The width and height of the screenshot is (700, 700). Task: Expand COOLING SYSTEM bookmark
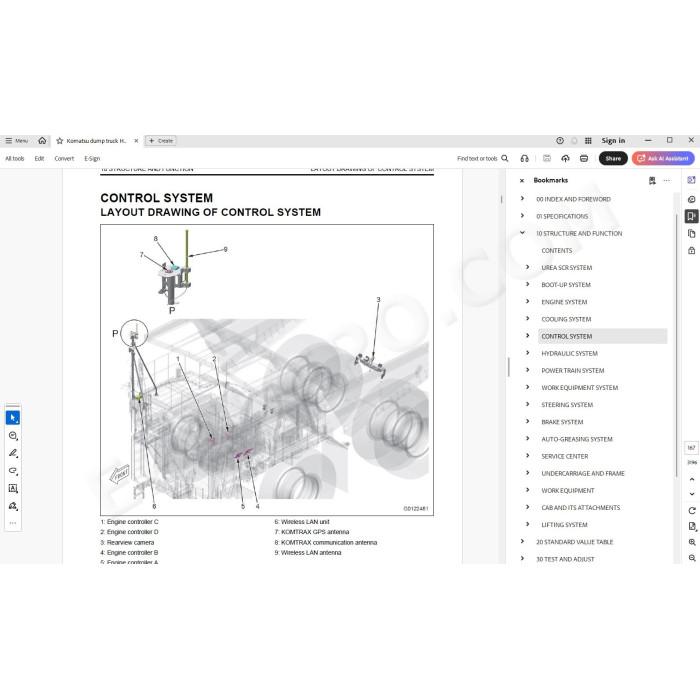527,318
